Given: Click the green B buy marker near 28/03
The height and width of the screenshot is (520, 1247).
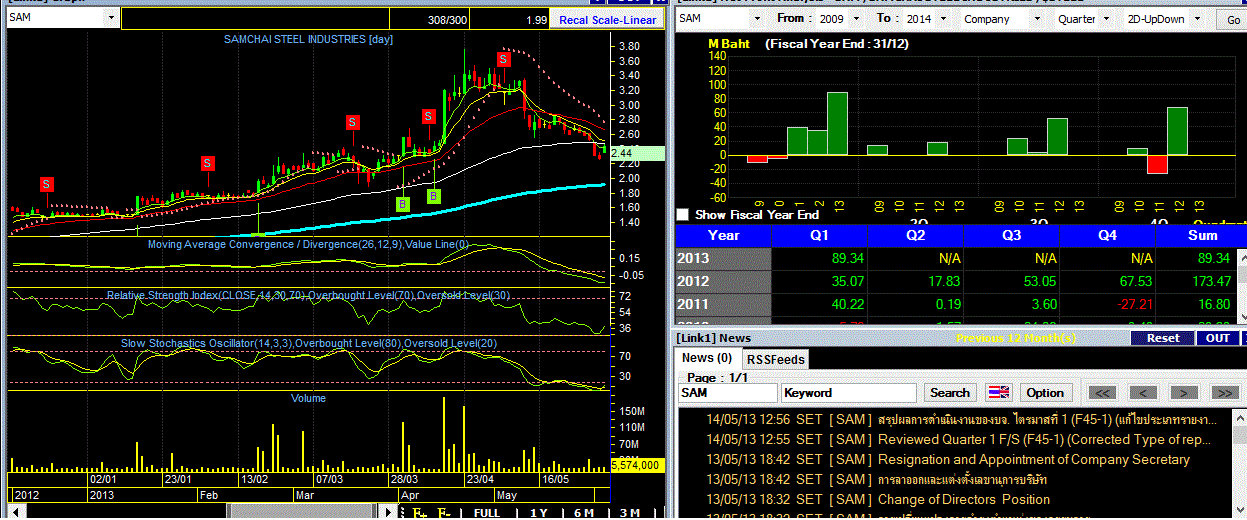Looking at the screenshot, I should click(x=402, y=204).
